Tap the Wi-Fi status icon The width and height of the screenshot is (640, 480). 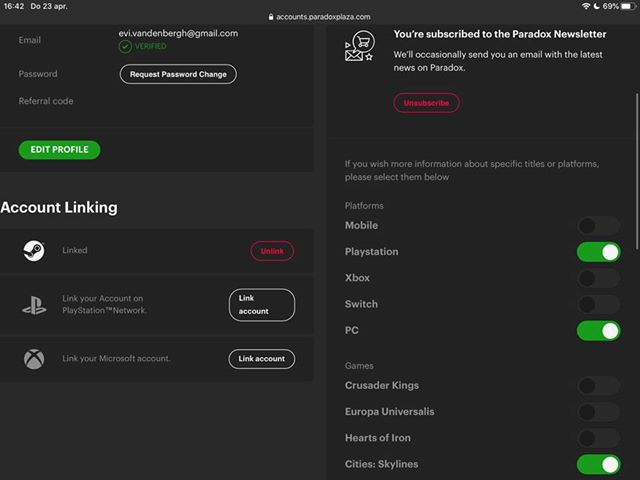coord(586,6)
